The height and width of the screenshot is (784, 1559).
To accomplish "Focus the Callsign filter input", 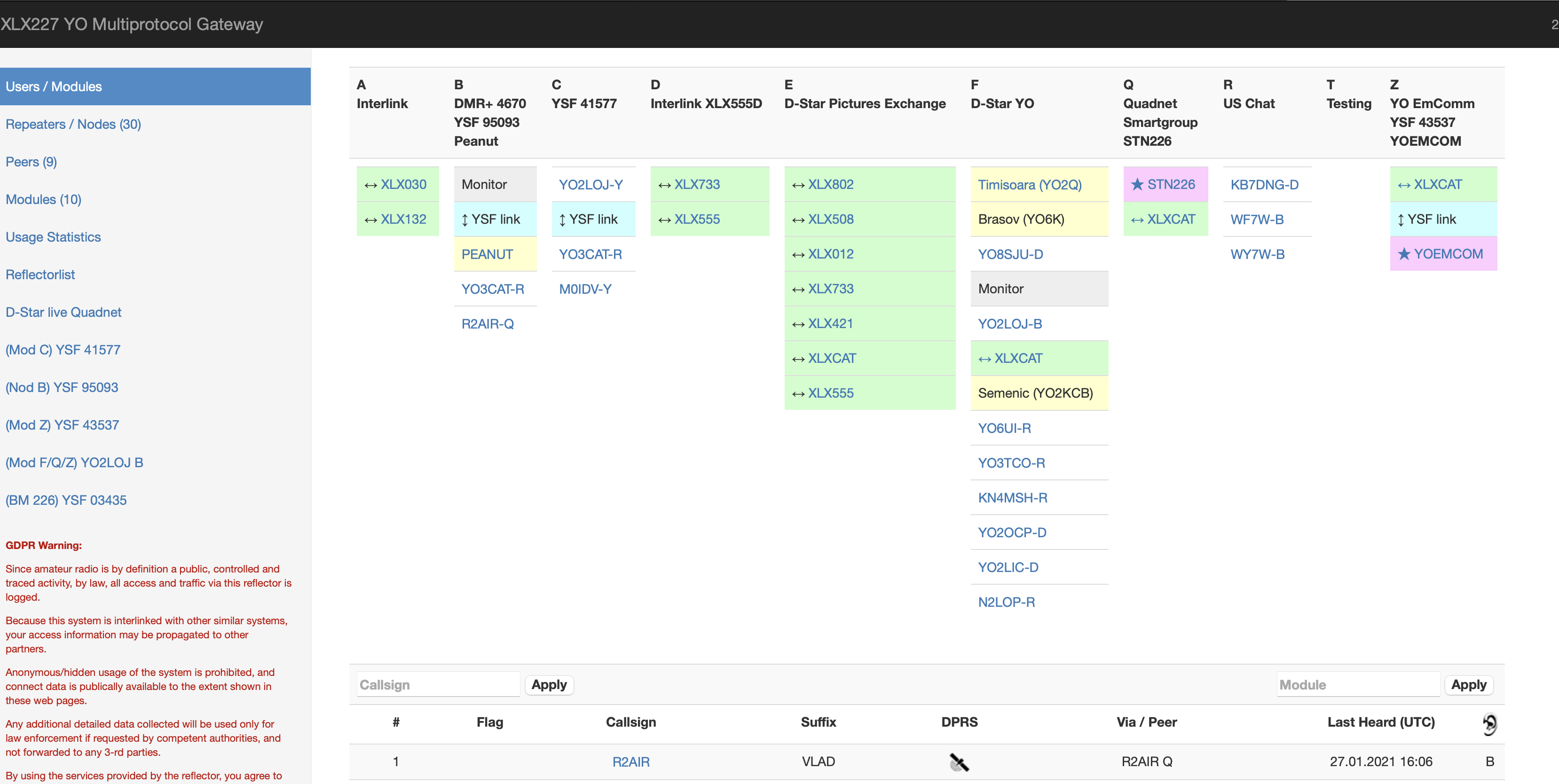I will [x=438, y=685].
